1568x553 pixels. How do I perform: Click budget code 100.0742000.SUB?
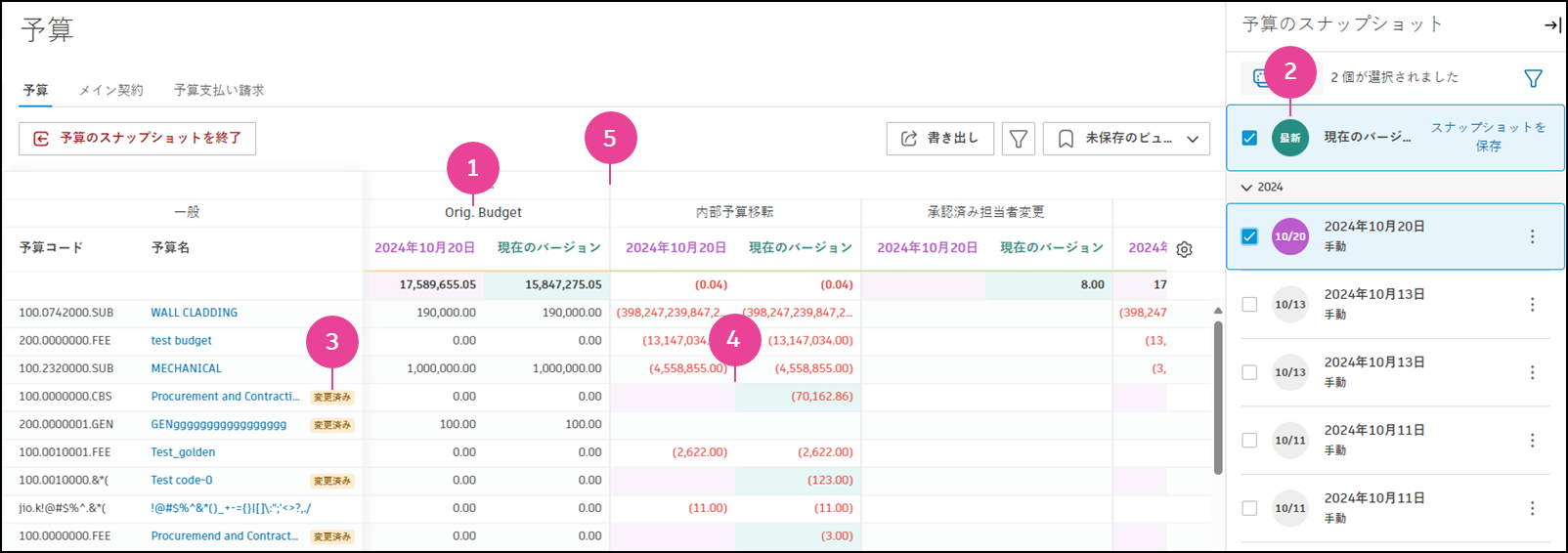[x=66, y=313]
